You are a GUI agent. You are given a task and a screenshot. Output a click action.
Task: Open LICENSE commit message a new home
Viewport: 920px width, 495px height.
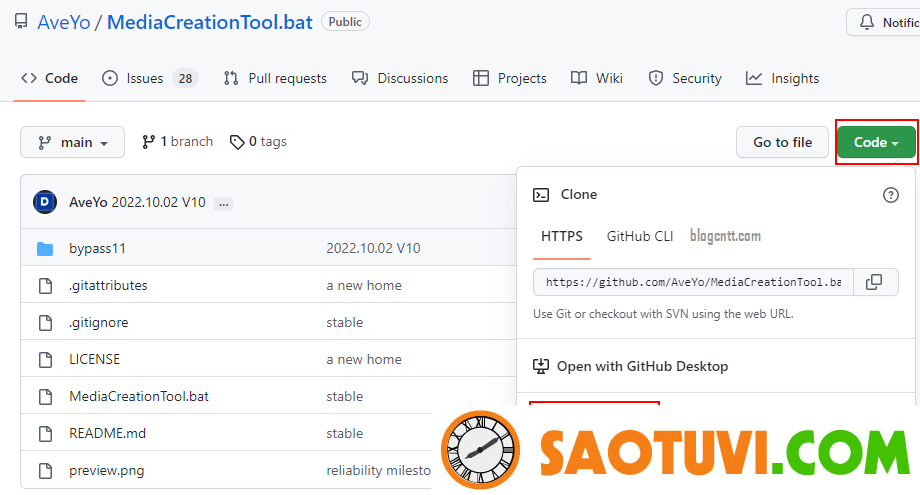[364, 359]
